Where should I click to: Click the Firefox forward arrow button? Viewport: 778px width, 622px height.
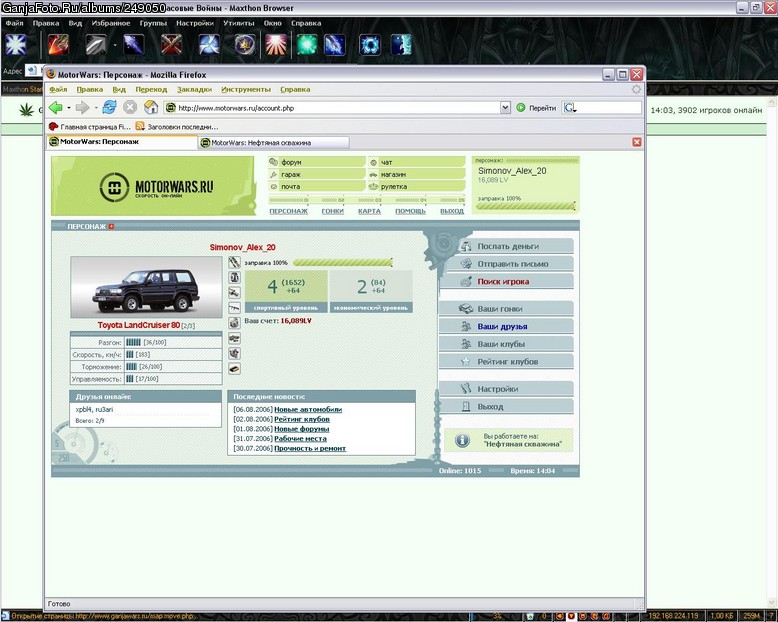tap(82, 107)
